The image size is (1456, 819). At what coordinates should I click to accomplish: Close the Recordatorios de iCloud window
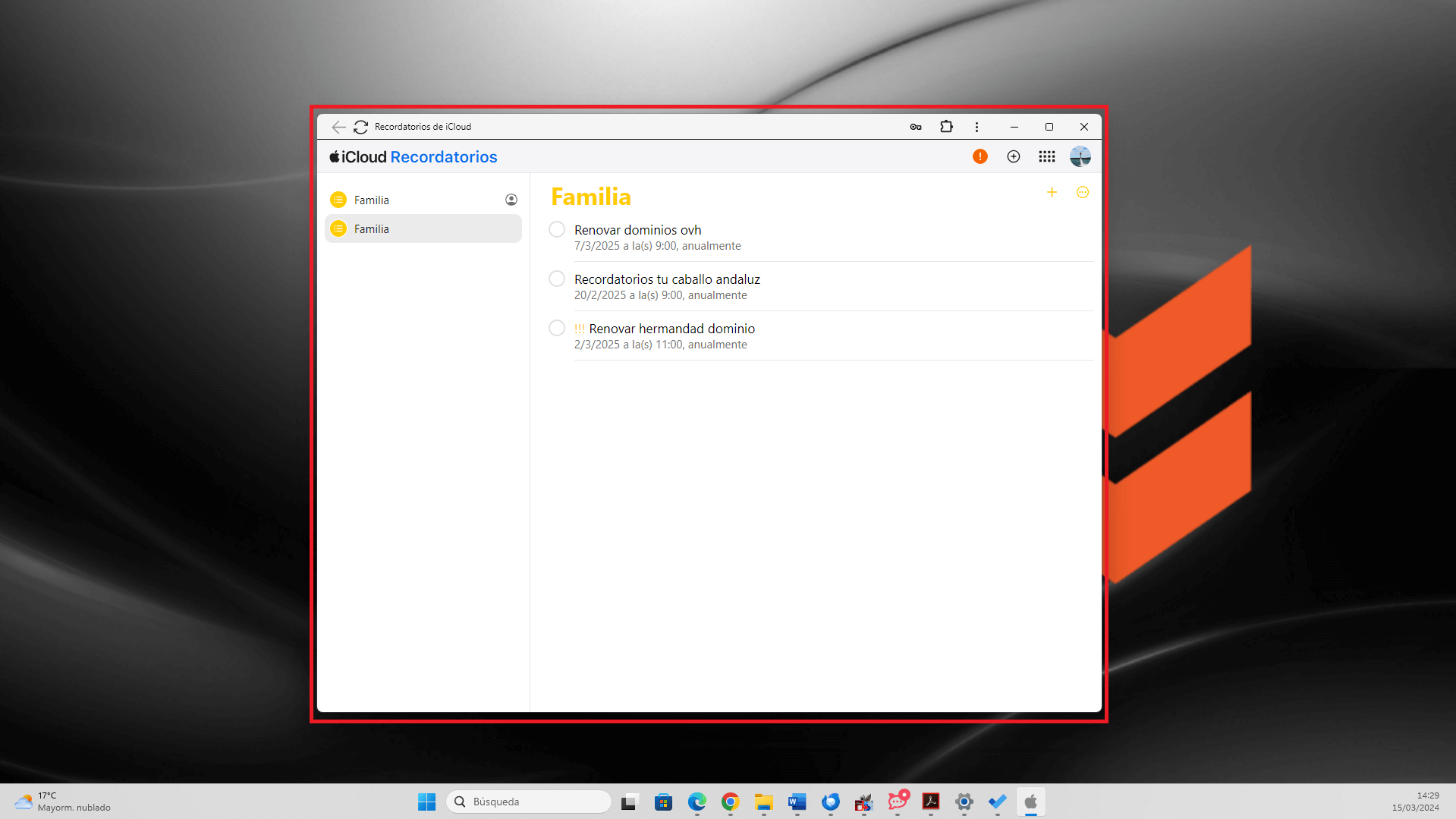click(x=1083, y=127)
